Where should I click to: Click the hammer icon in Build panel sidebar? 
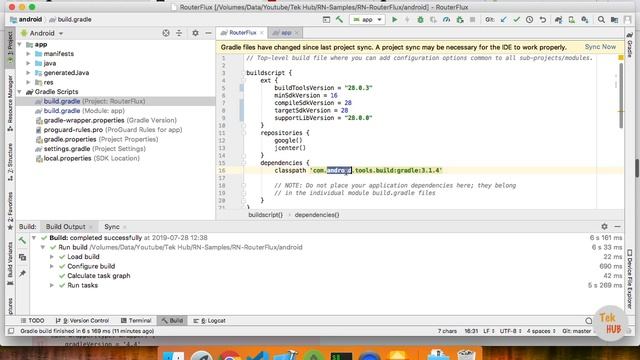(22, 240)
